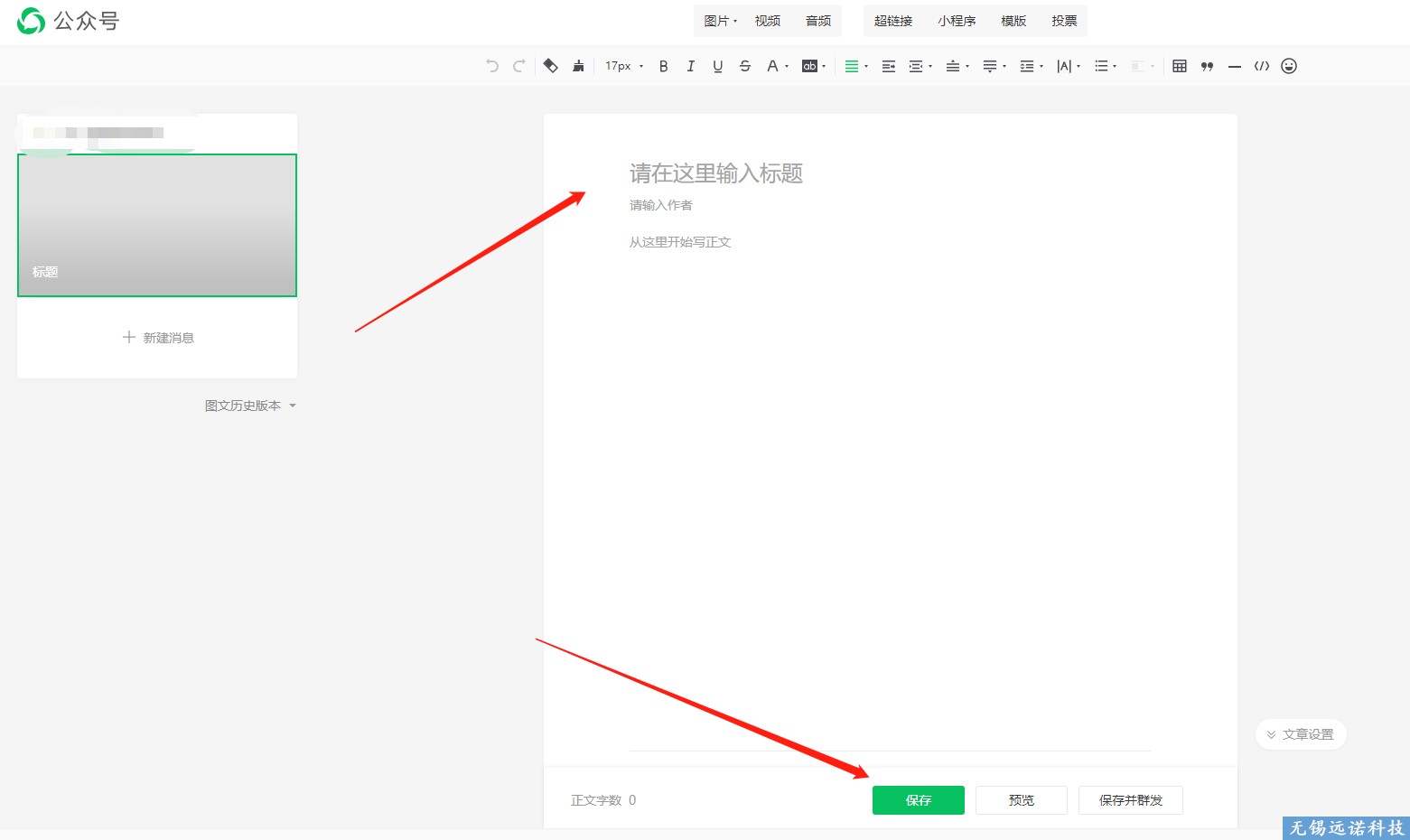Select the clear formatting eraser icon
The height and width of the screenshot is (840, 1410).
550,66
